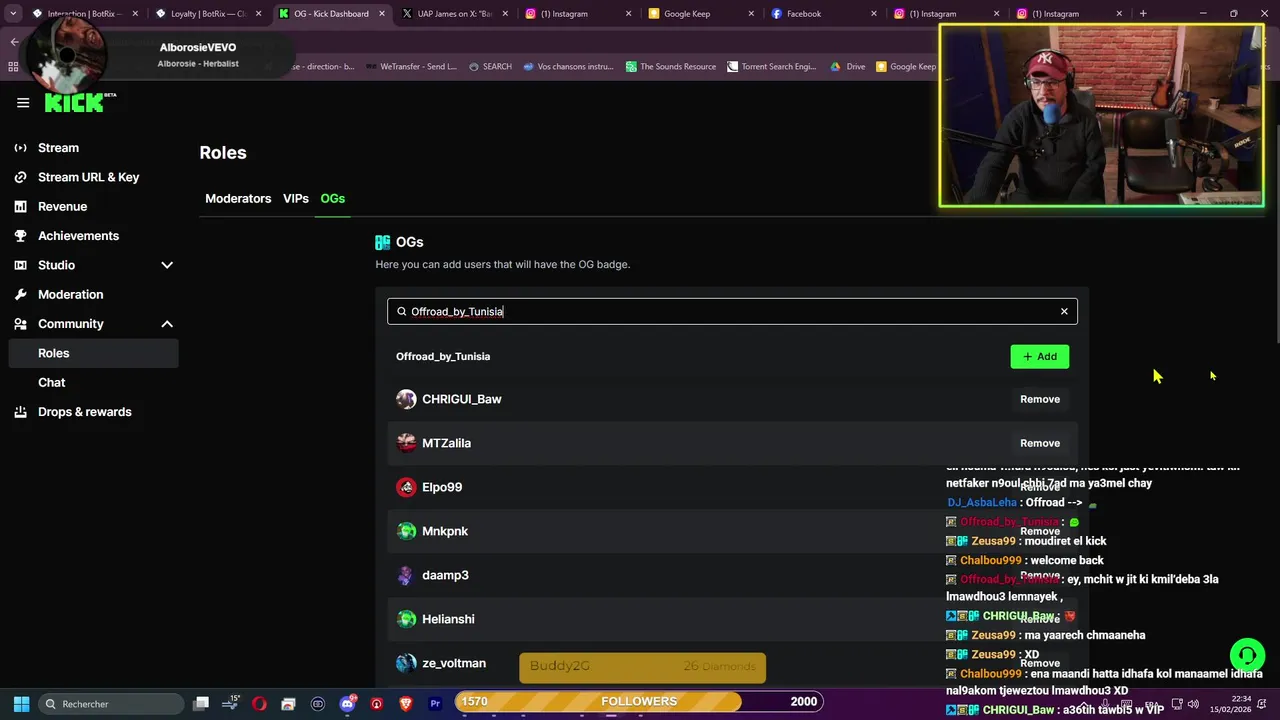
Task: Click CHRIGUI_Baw's avatar in the OG list
Action: [406, 399]
